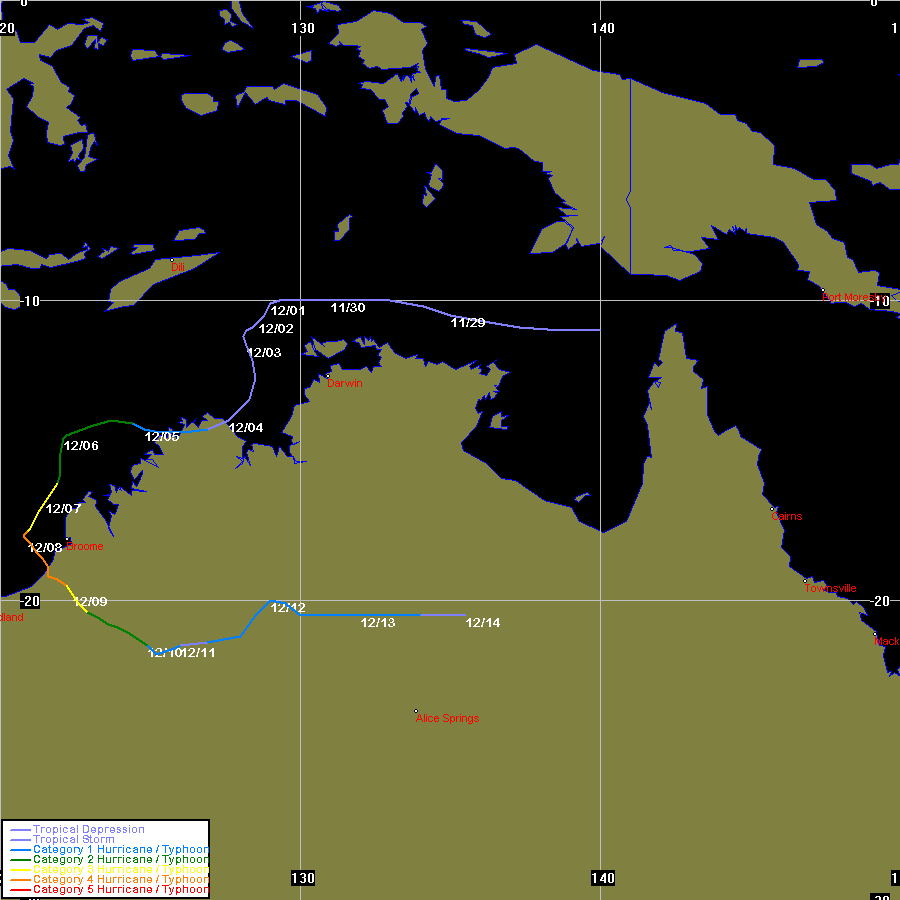Click the 12/08 track date label

pyautogui.click(x=45, y=548)
